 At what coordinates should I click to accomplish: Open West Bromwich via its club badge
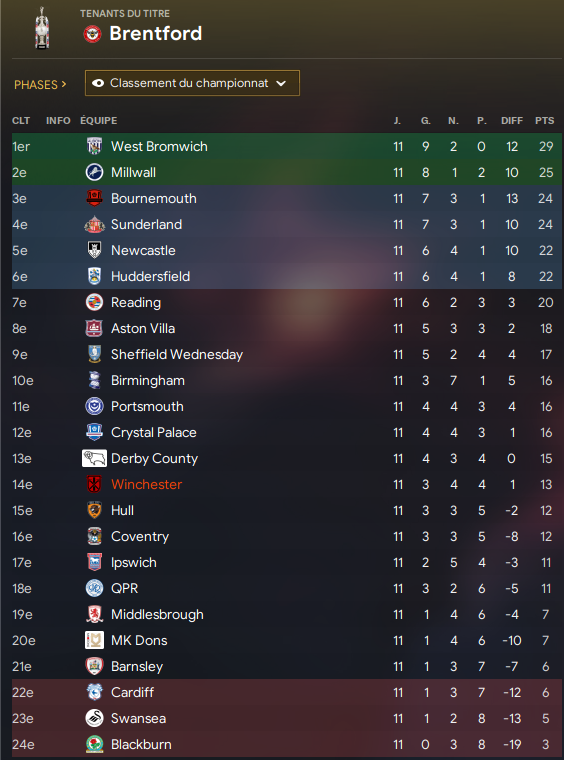pos(94,146)
